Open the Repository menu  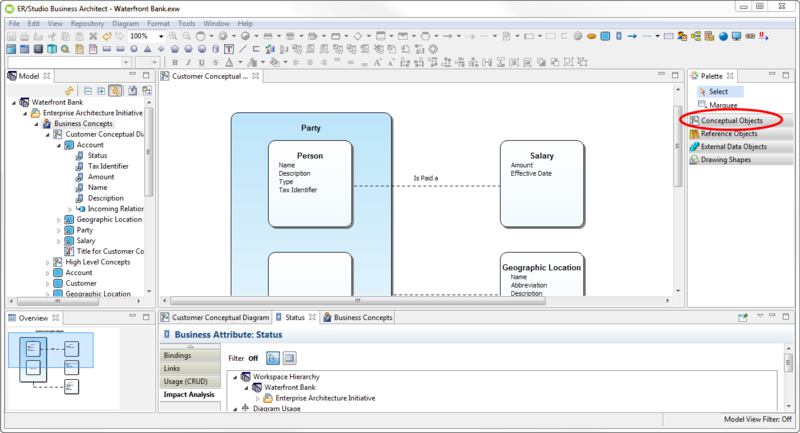(x=87, y=23)
